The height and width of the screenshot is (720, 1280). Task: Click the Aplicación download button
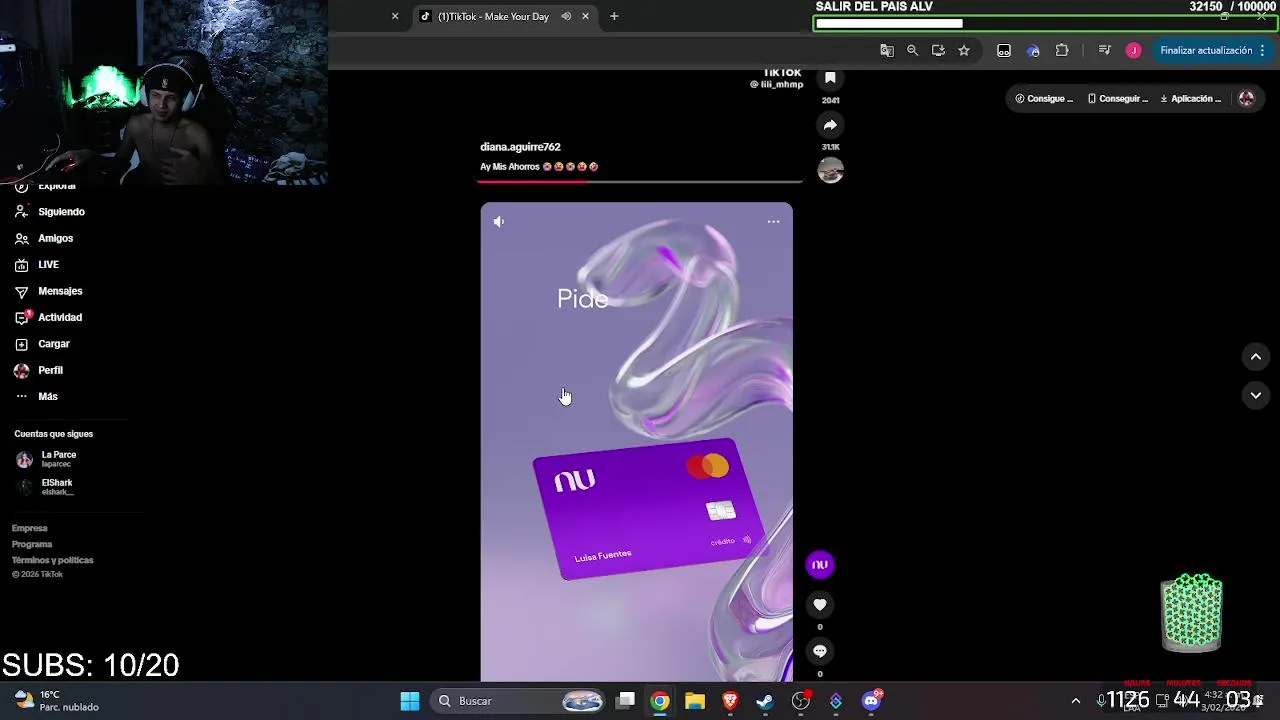pos(1191,99)
